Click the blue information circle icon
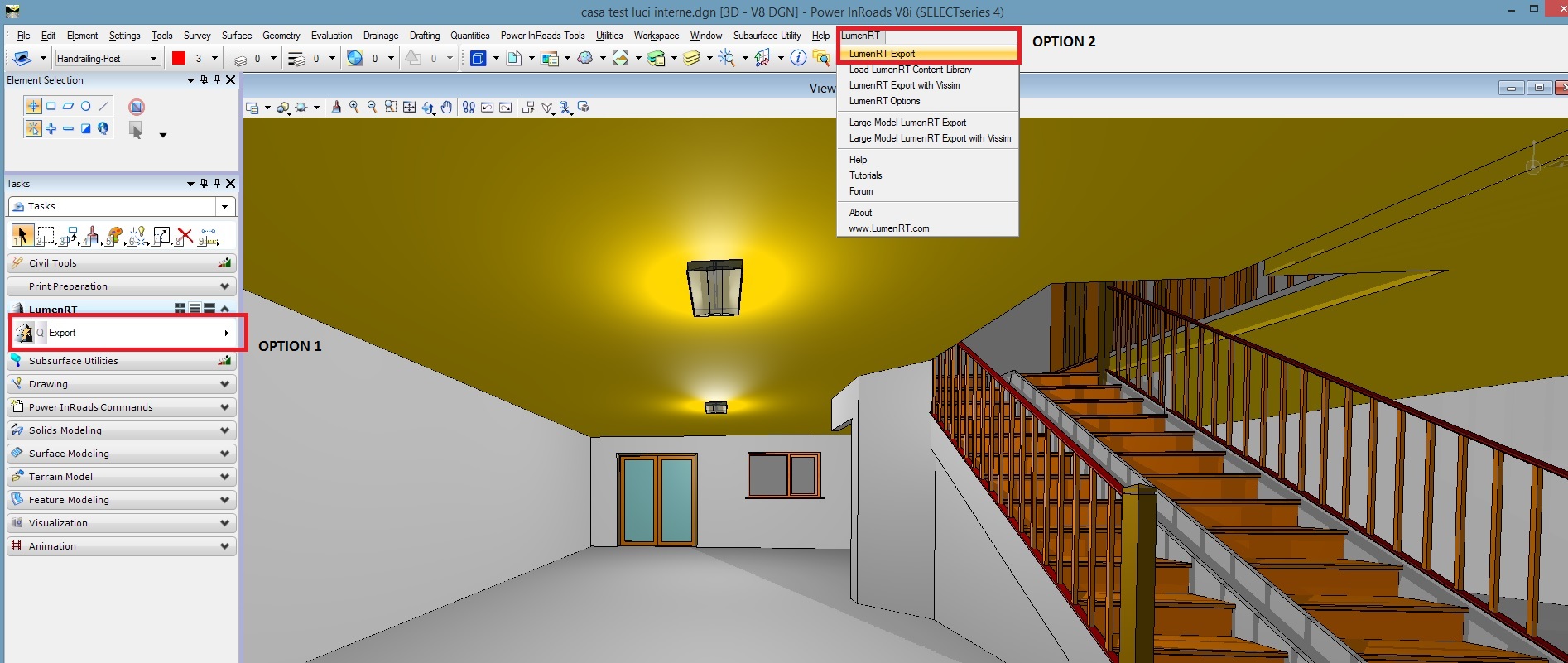 (x=798, y=58)
